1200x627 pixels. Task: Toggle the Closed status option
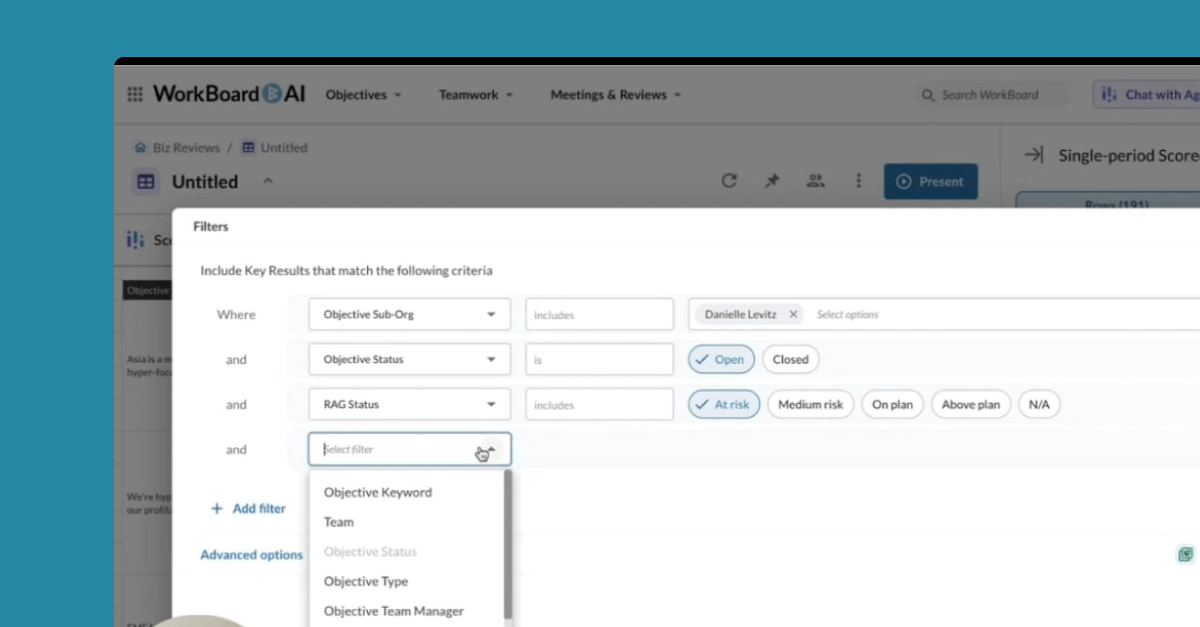click(790, 359)
